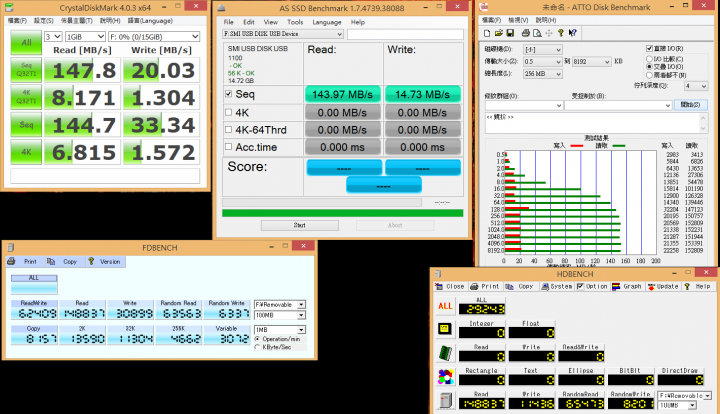Click the description text box scrollbar in ATTO
The width and height of the screenshot is (720, 414).
pyautogui.click(x=703, y=123)
